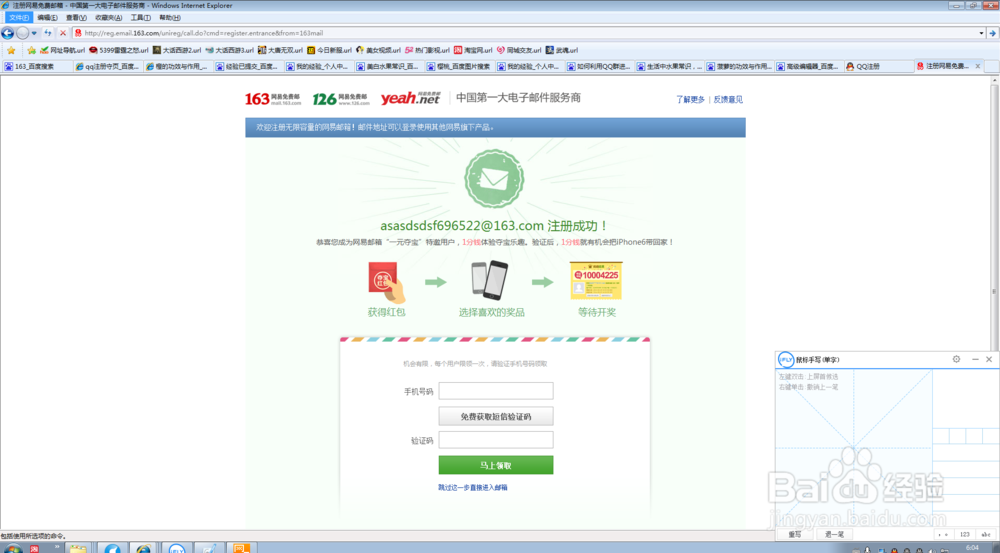Open the 5399雷霆之怒.url favorite
1000x553 pixels.
[x=119, y=50]
